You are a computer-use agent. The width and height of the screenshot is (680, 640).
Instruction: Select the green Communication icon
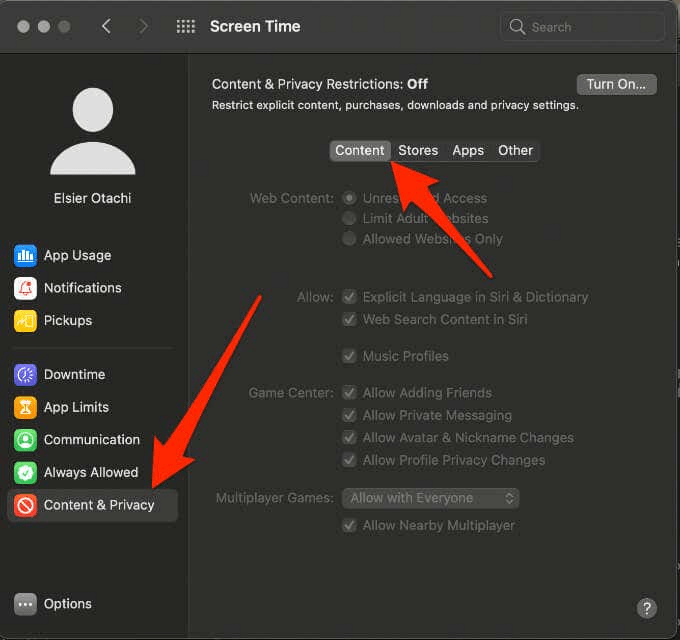[x=25, y=440]
